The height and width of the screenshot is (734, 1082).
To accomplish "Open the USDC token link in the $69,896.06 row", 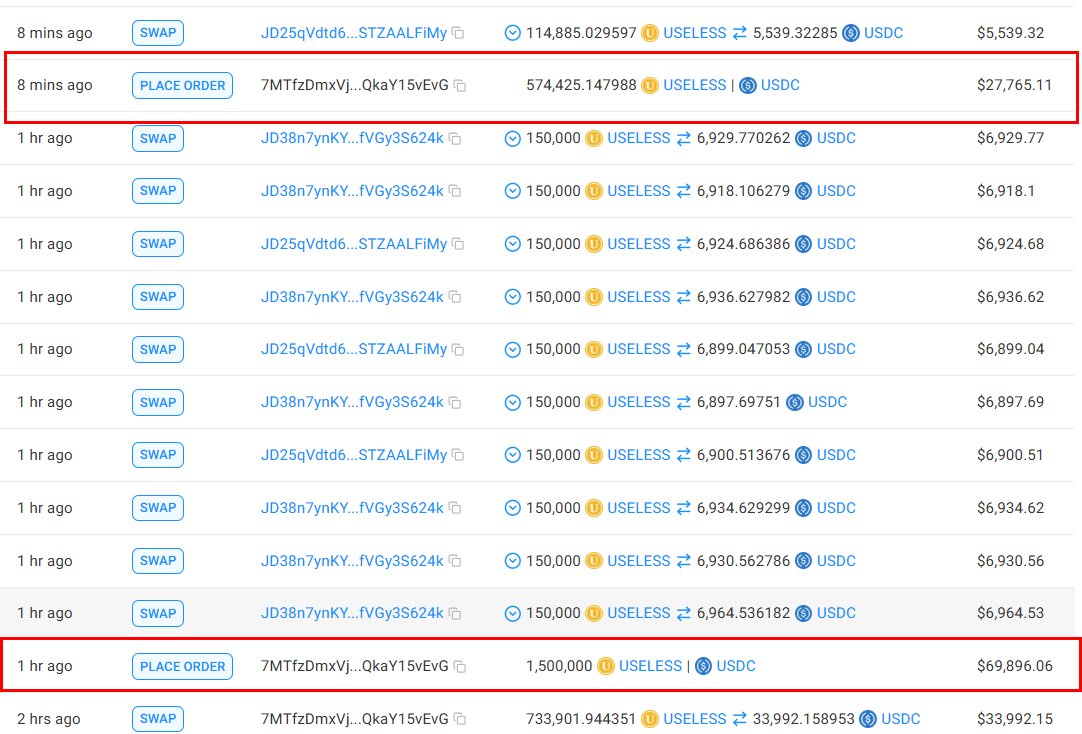I will pyautogui.click(x=736, y=666).
